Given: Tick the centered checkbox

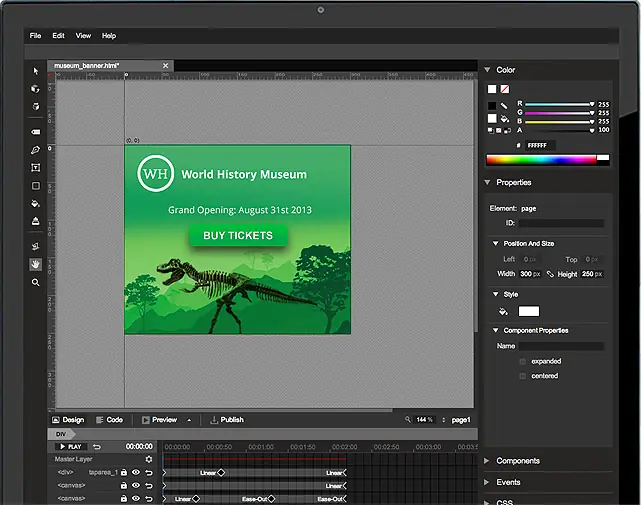Looking at the screenshot, I should pos(522,376).
